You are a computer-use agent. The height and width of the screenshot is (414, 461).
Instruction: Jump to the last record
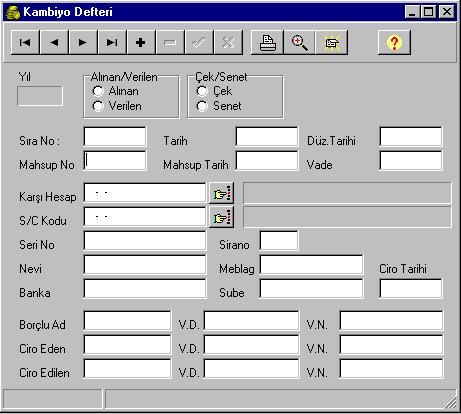coord(112,42)
